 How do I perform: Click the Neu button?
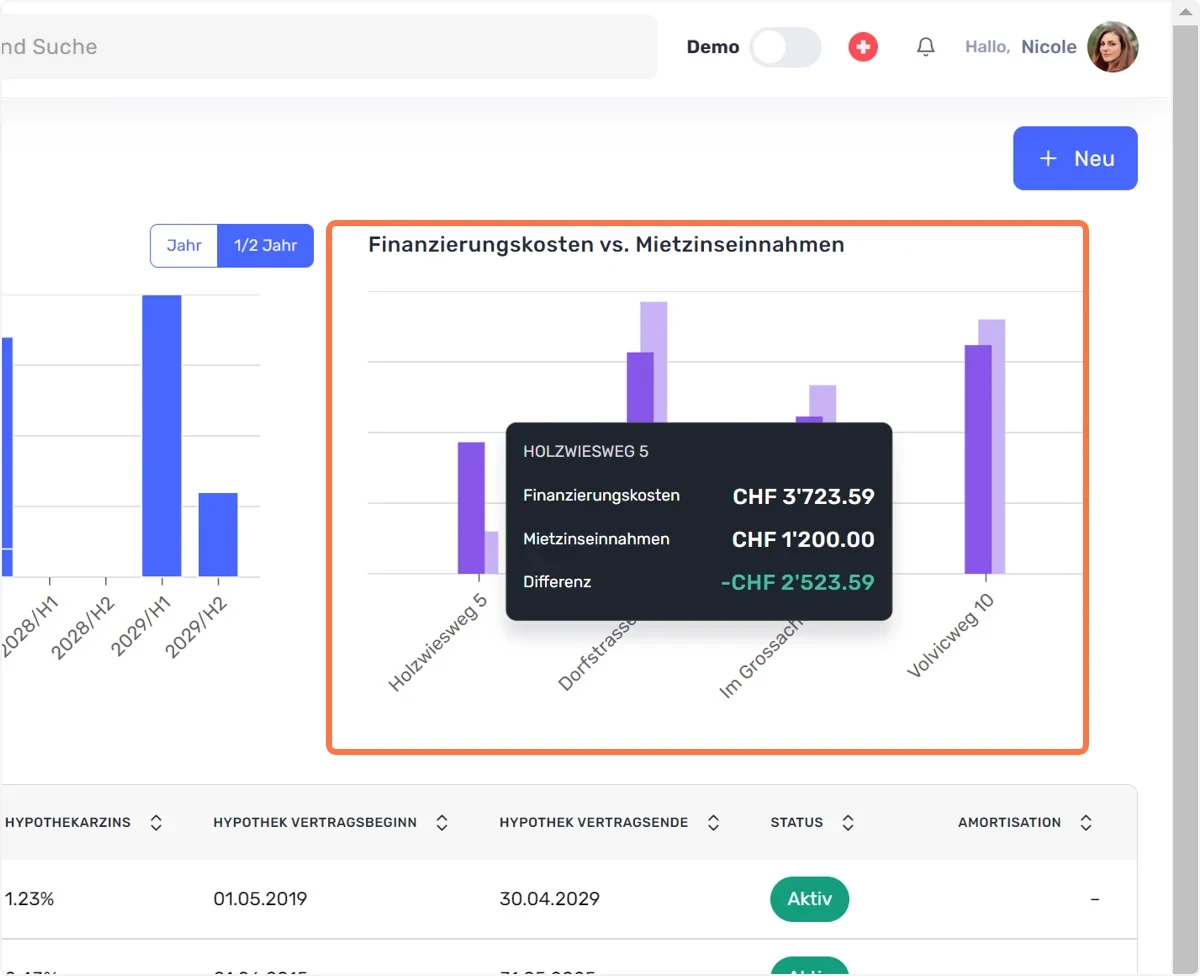(1075, 158)
